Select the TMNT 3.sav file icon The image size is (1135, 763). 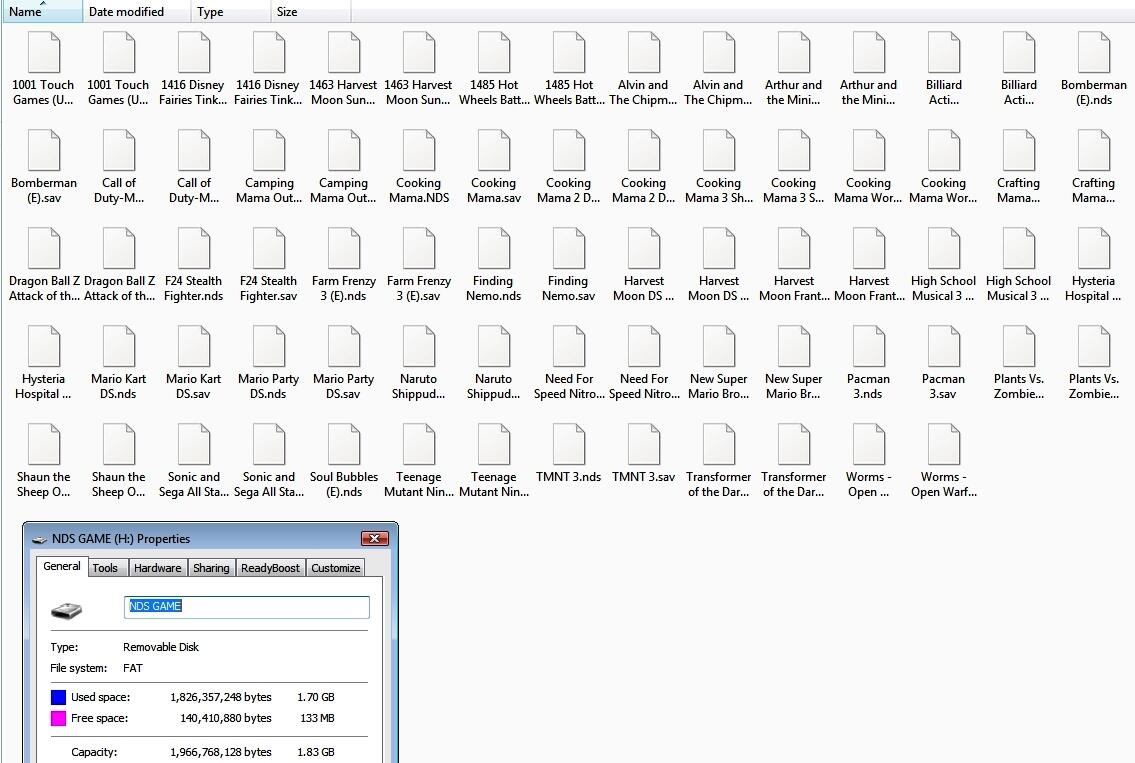(x=644, y=444)
